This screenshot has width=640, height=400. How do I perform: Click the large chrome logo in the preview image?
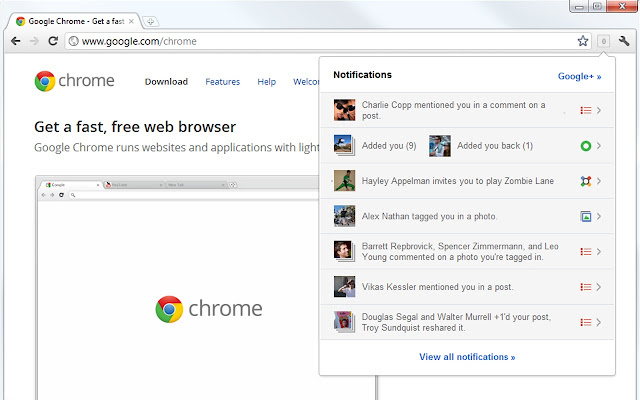209,309
